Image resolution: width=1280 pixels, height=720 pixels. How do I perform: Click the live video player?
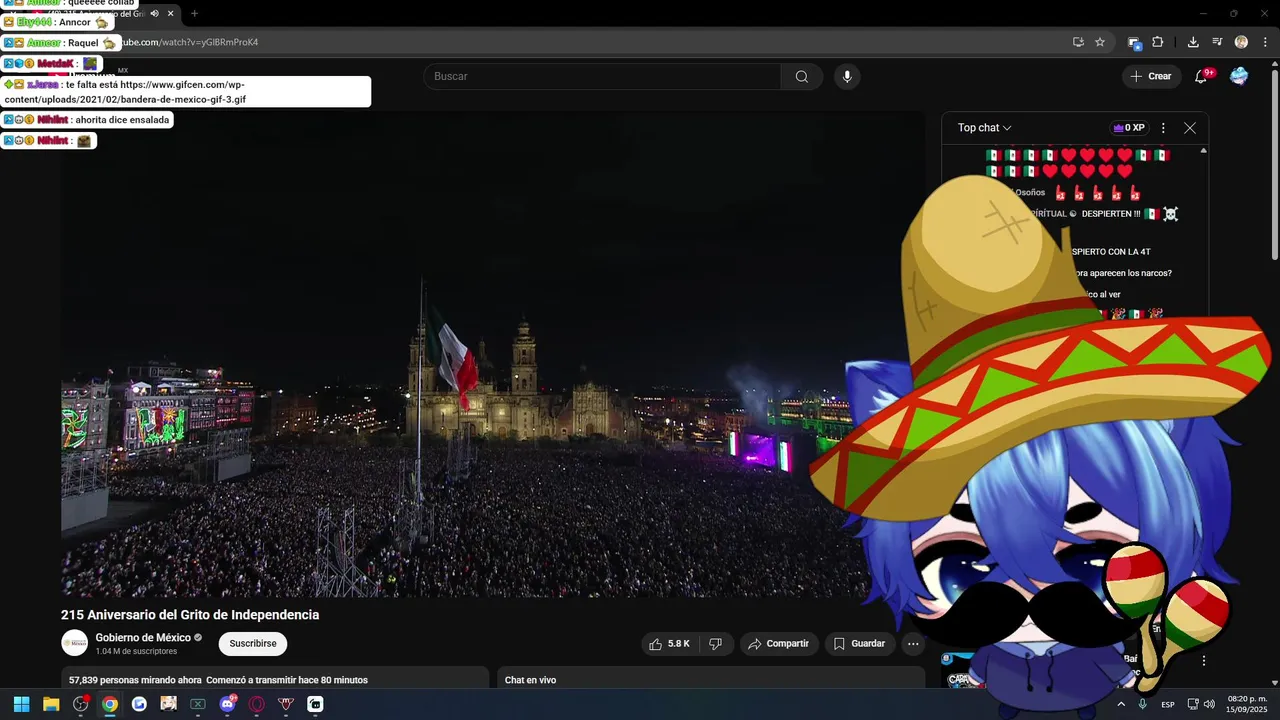click(493, 354)
